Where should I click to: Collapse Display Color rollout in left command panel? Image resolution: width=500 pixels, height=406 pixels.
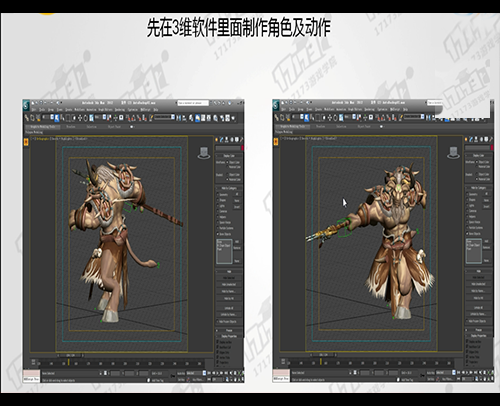[x=229, y=156]
